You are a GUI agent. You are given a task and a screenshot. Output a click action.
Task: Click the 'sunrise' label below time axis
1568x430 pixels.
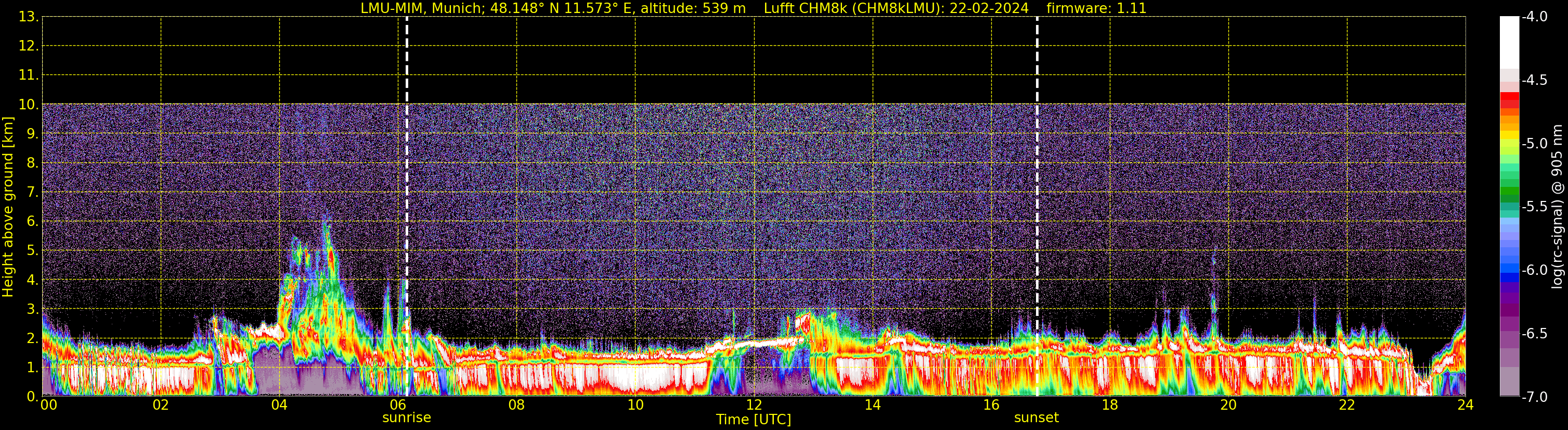pos(407,418)
